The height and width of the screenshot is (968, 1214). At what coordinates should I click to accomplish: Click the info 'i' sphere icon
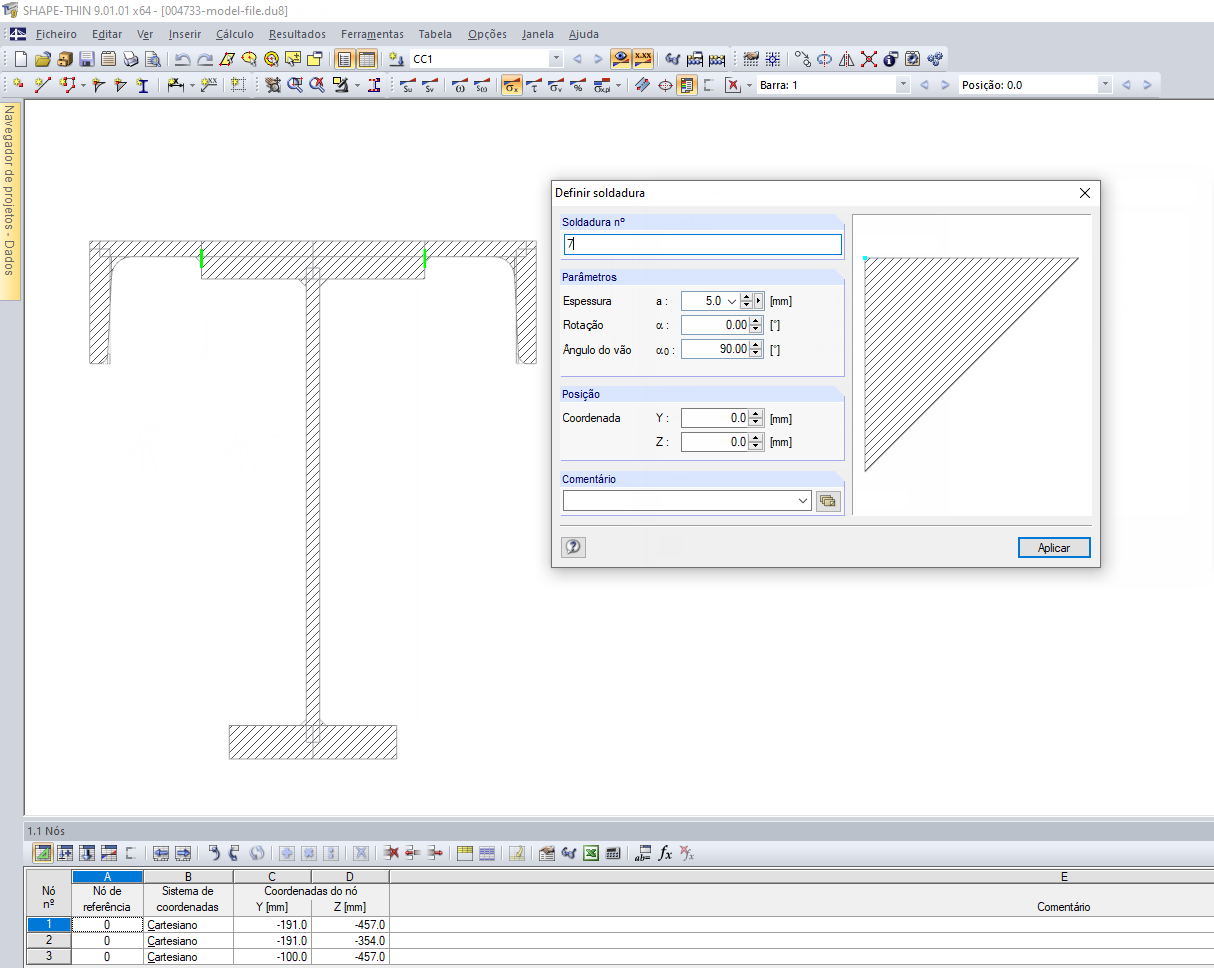[x=891, y=59]
